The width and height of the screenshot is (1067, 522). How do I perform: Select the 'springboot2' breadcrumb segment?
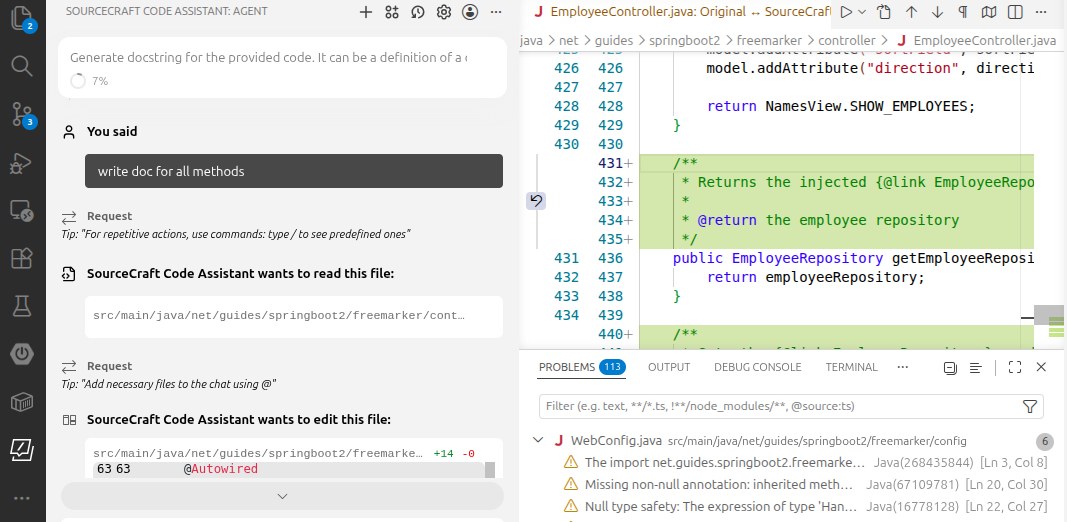pyautogui.click(x=687, y=40)
